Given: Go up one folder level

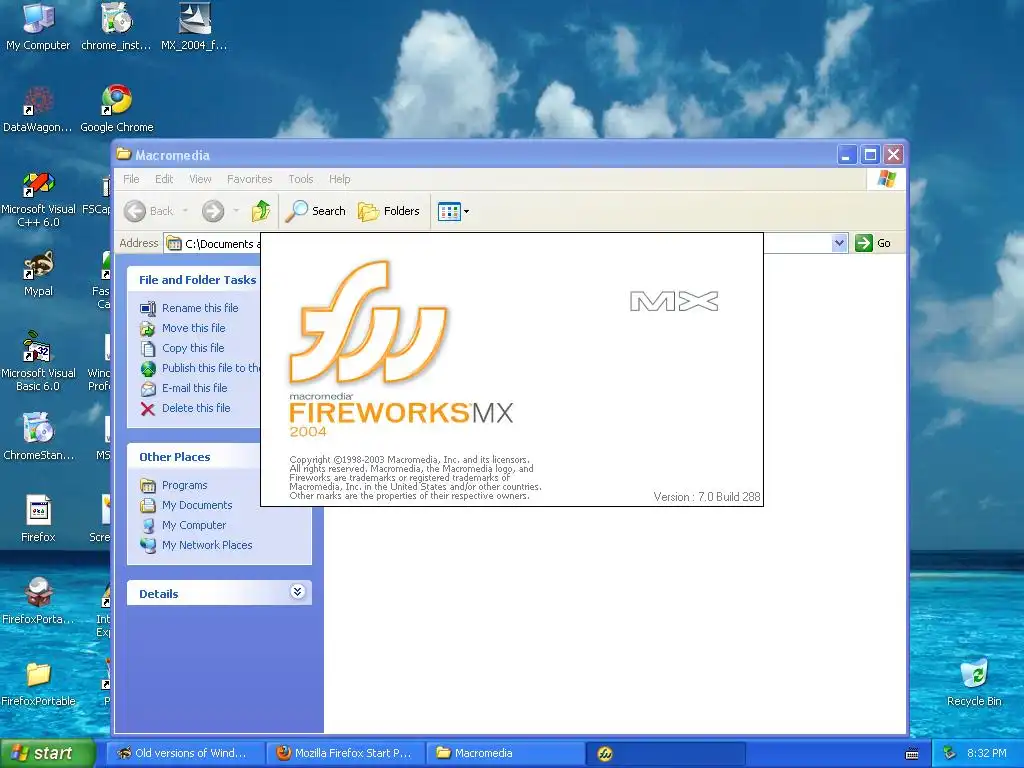Looking at the screenshot, I should pyautogui.click(x=261, y=211).
